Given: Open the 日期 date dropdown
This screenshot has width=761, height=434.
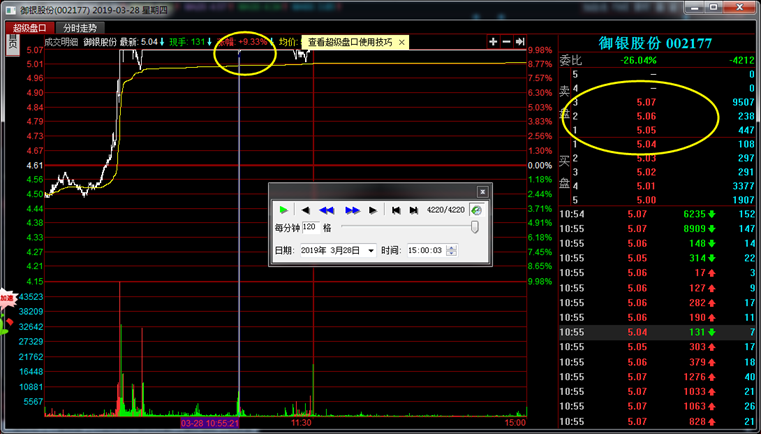Looking at the screenshot, I should click(x=371, y=251).
